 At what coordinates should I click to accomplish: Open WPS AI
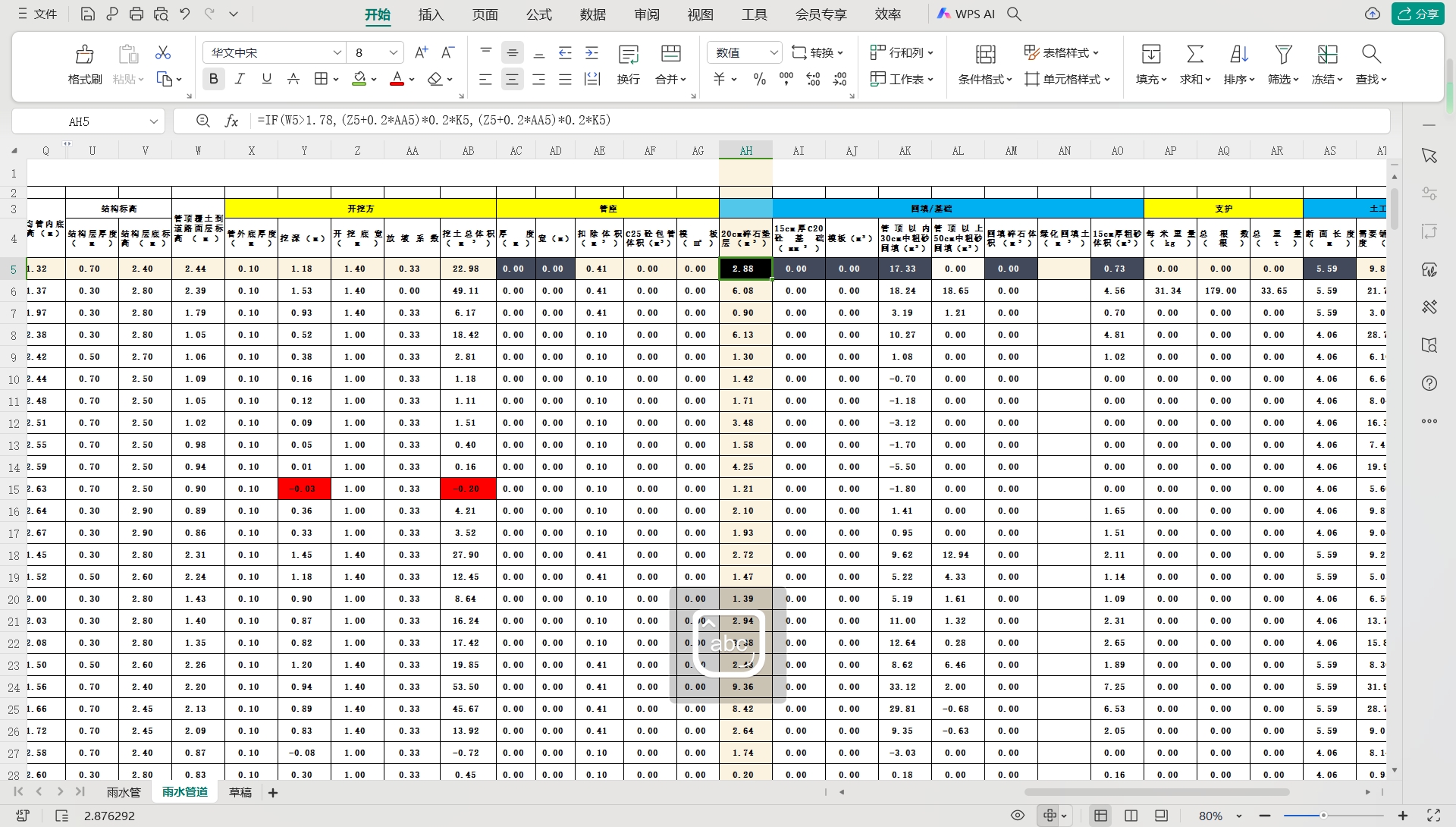[x=966, y=14]
